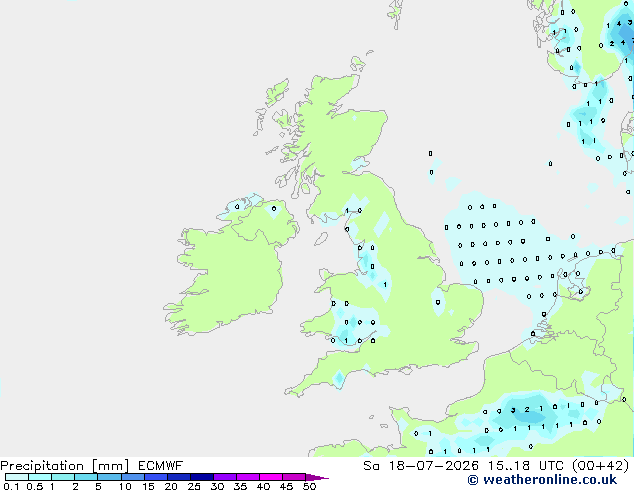Select the 2 to 5 mm legend swatch
Image resolution: width=634 pixels, height=490 pixels.
[x=86, y=477]
